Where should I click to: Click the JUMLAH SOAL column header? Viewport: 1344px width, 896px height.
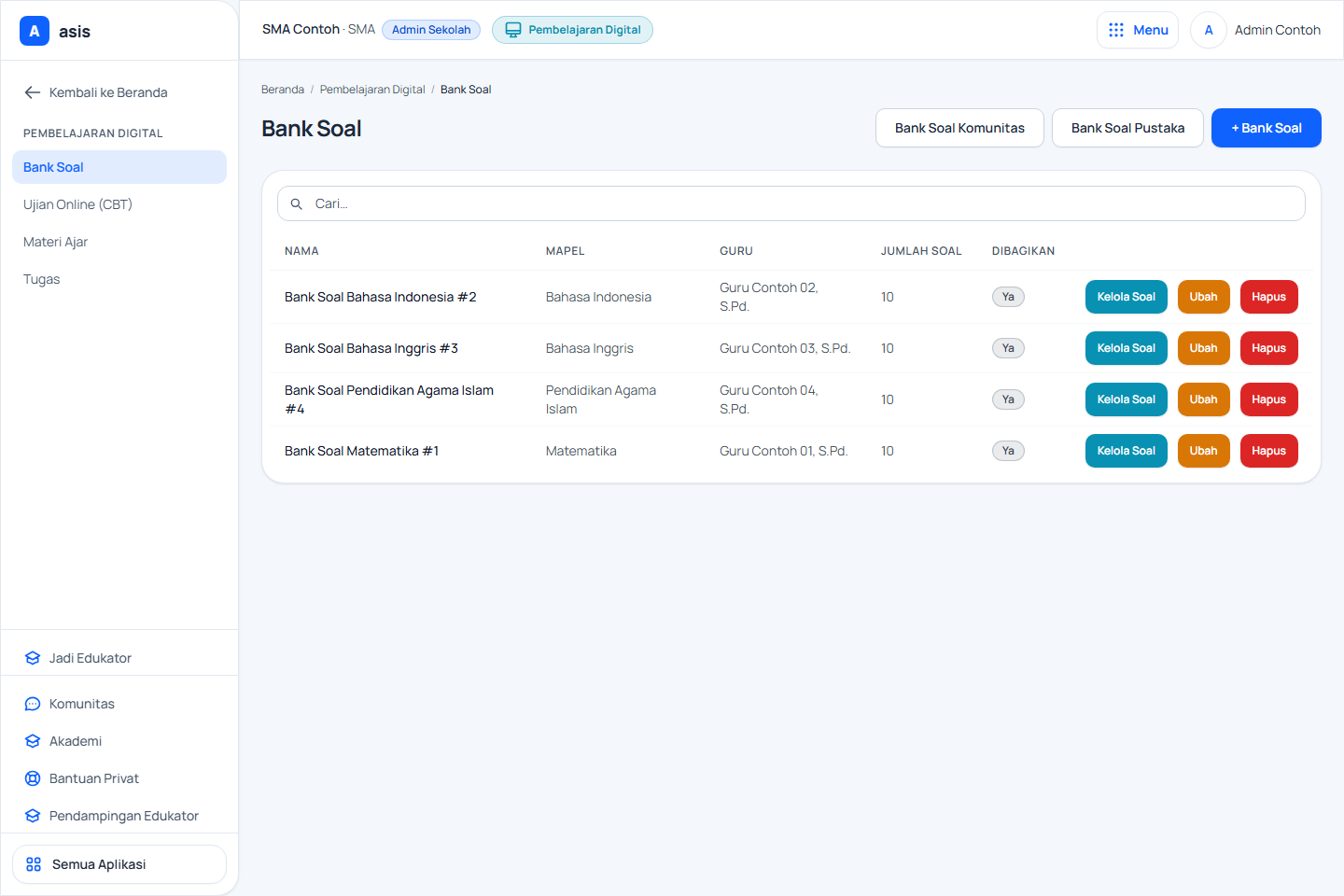point(921,251)
